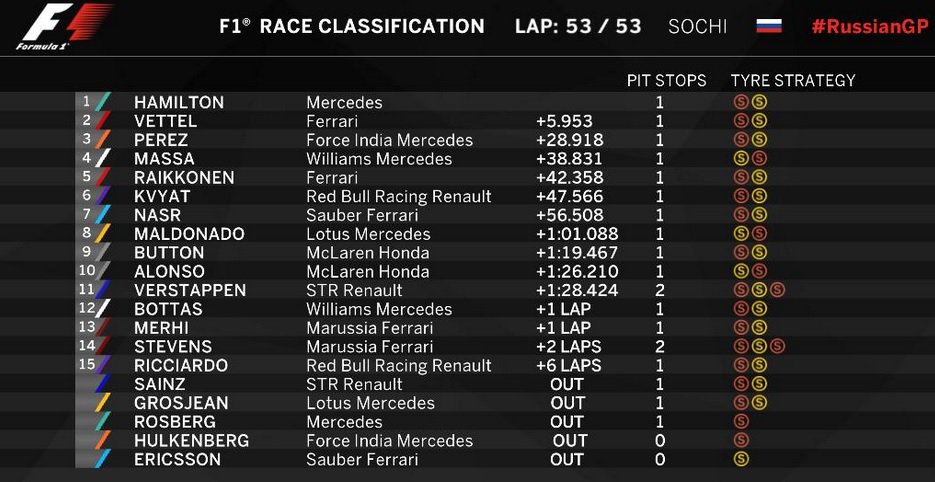Click Hulkenberg's orange tyre icon
This screenshot has width=935, height=482.
pyautogui.click(x=741, y=440)
